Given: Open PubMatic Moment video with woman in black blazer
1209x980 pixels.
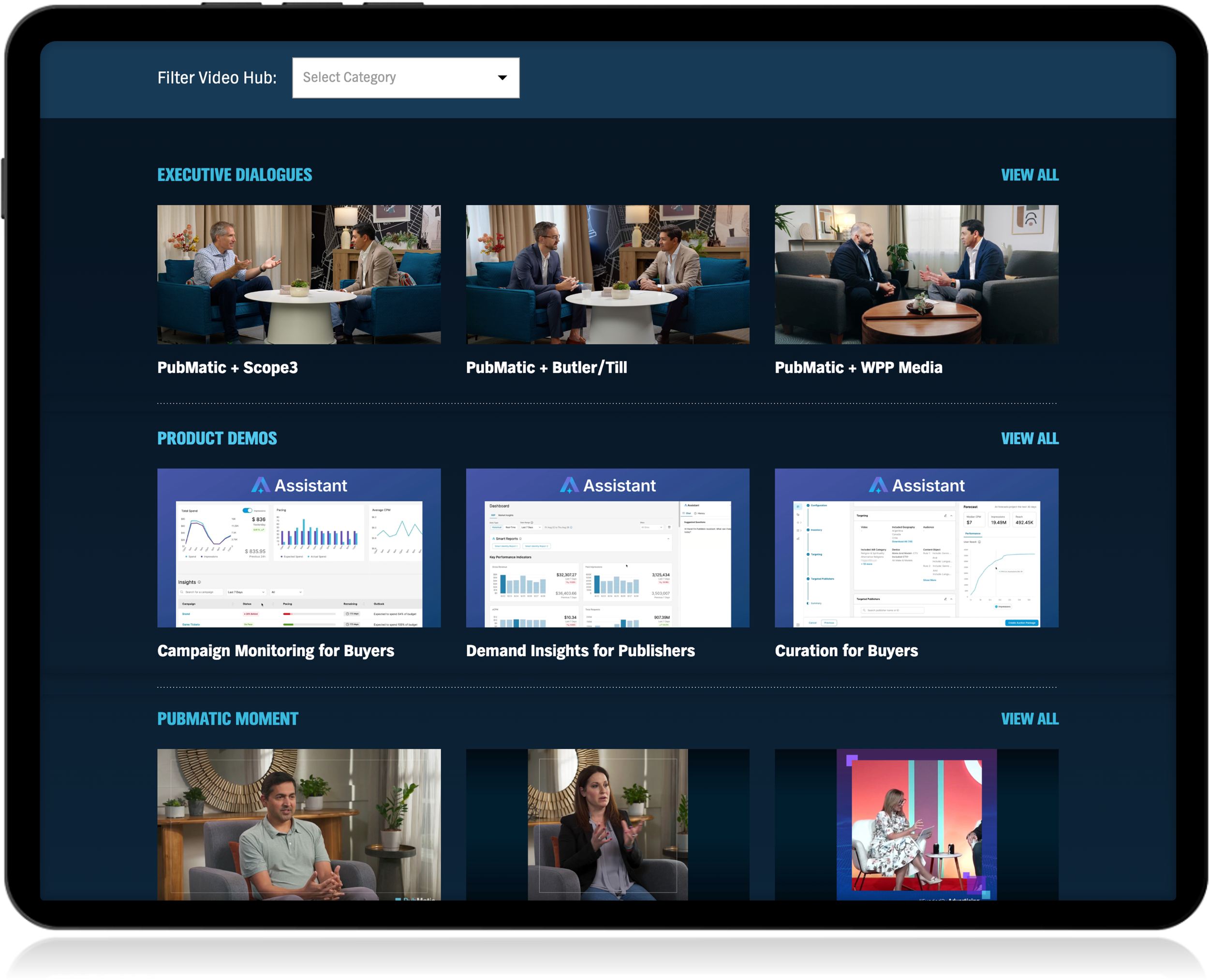Looking at the screenshot, I should tap(607, 824).
